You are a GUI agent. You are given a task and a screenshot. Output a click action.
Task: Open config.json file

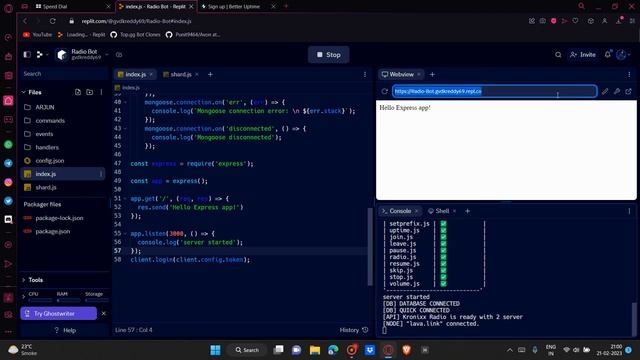[63, 161]
